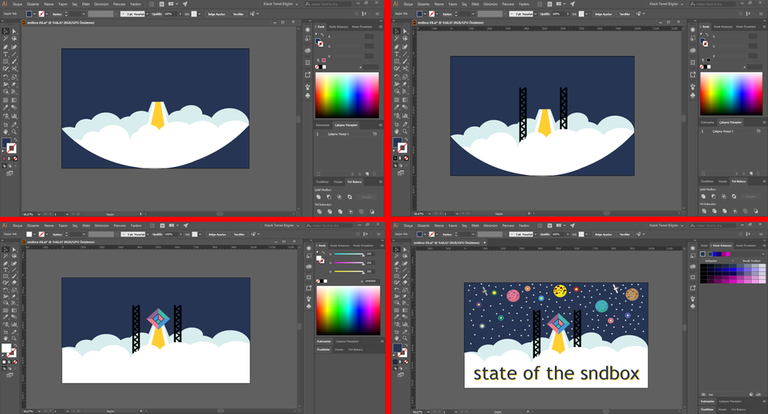Screen dimensions: 768x414
Task: Open Opaklık dropdown arrow in top-left control bar
Action: tap(180, 14)
